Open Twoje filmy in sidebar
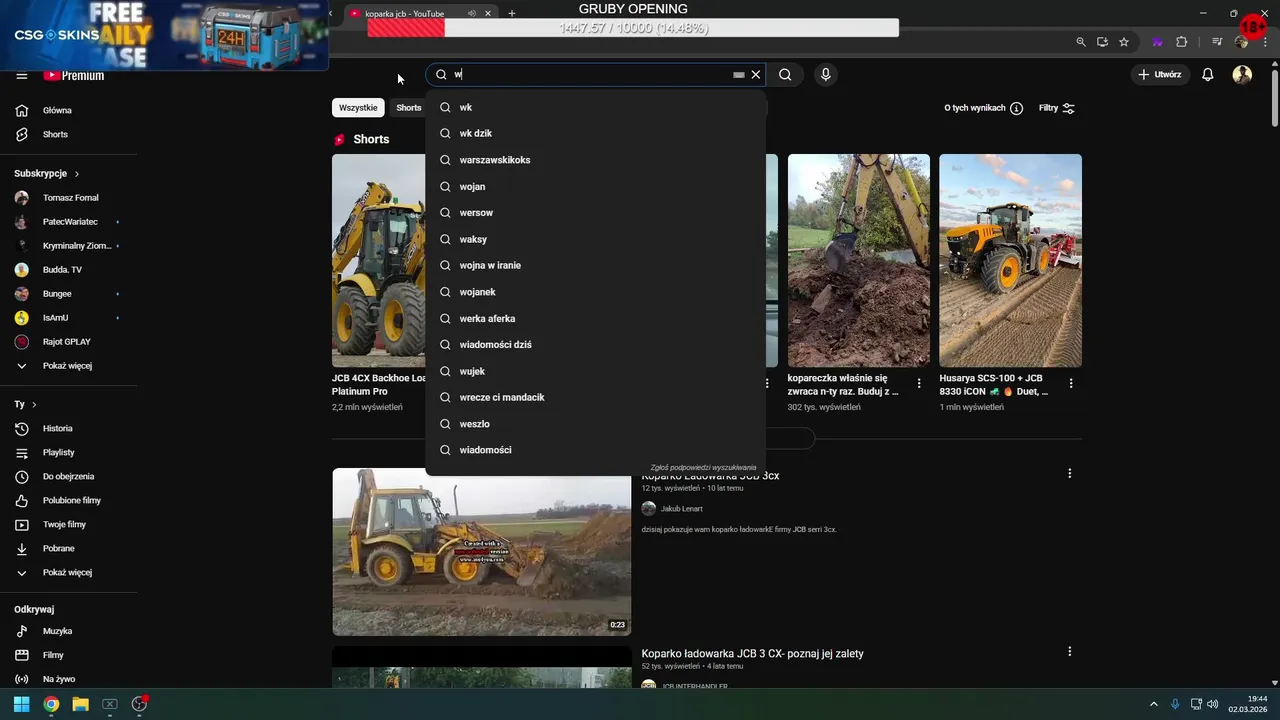The image size is (1280, 720). point(66,525)
